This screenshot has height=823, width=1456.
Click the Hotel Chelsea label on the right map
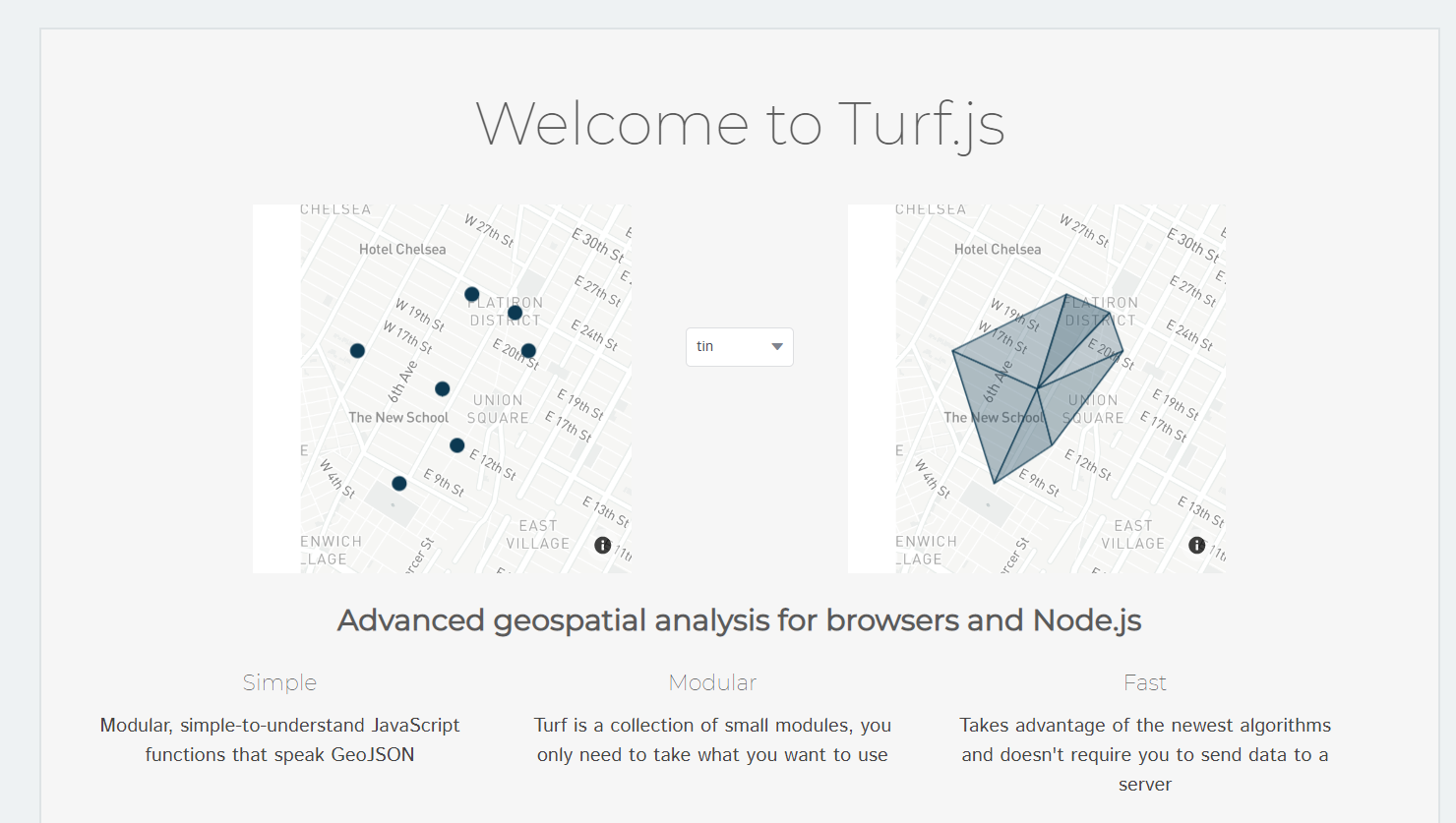[x=998, y=249]
